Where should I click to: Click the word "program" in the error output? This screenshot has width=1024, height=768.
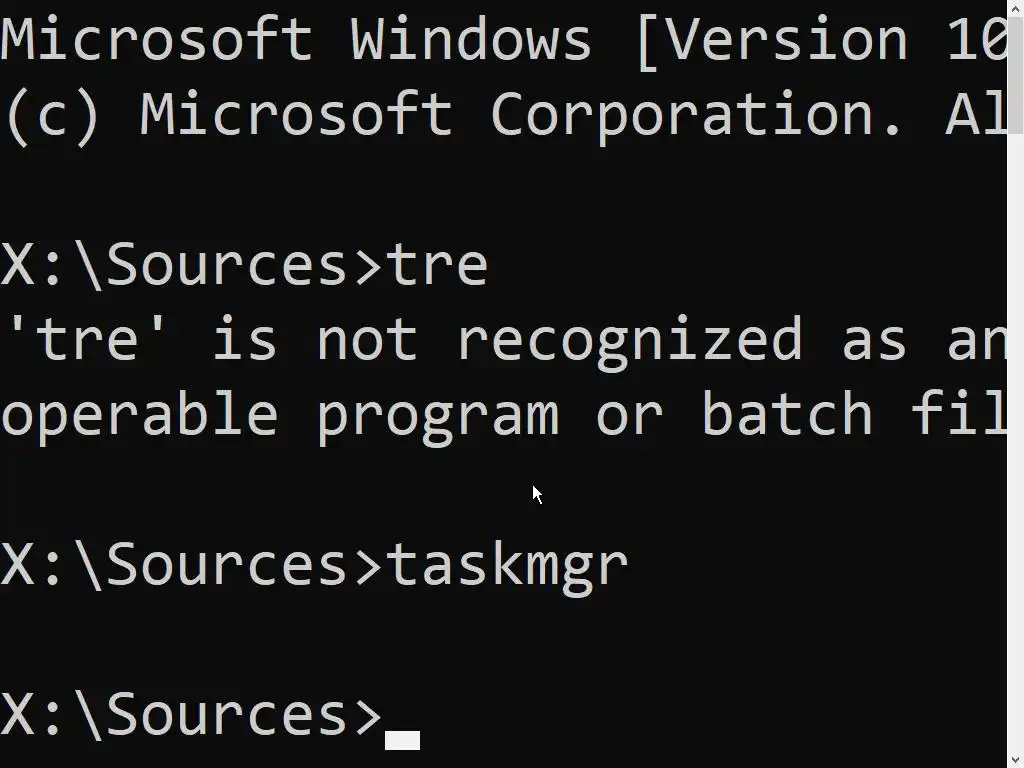tap(437, 415)
